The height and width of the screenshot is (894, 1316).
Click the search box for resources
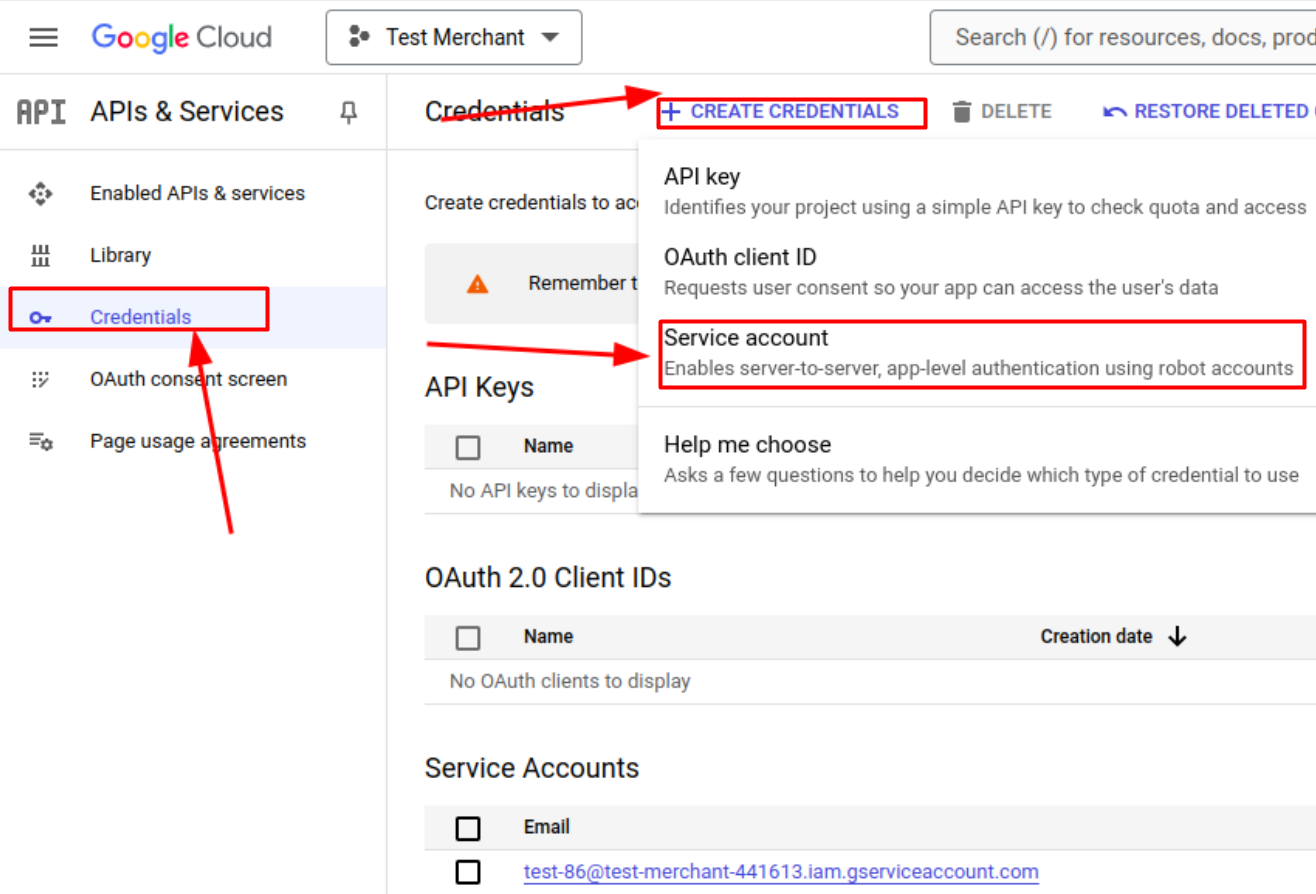point(1123,38)
